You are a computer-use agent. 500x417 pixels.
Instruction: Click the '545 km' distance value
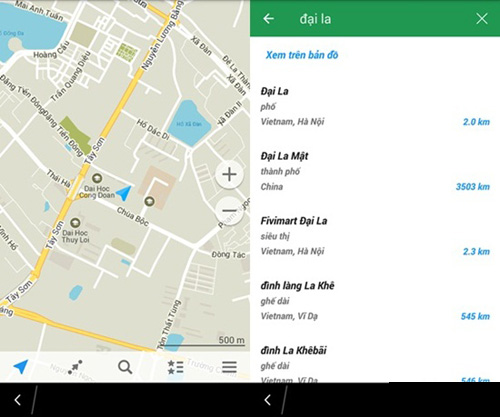pyautogui.click(x=475, y=316)
